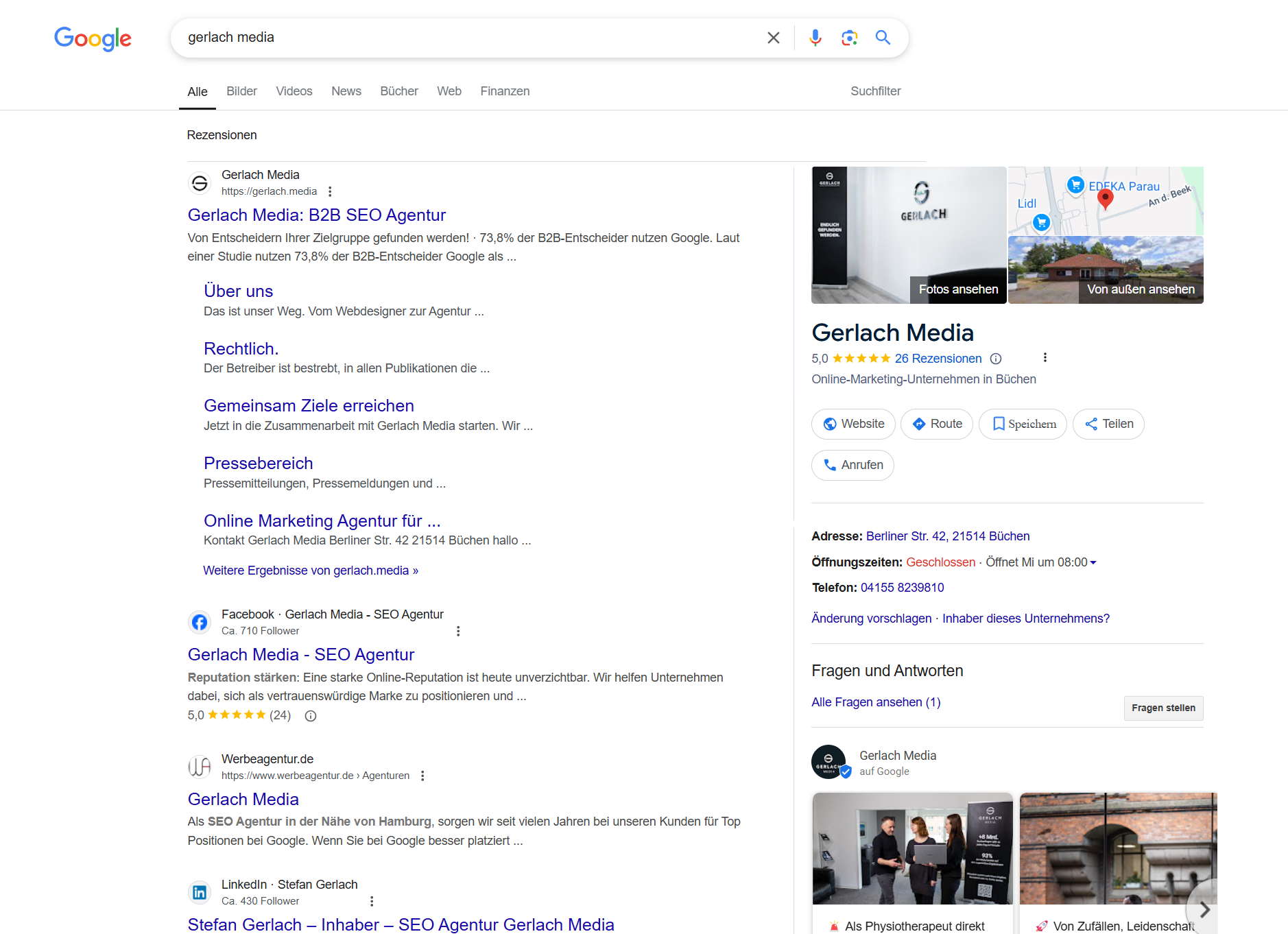Show next posts with carousel arrow
1288x934 pixels.
(1204, 909)
